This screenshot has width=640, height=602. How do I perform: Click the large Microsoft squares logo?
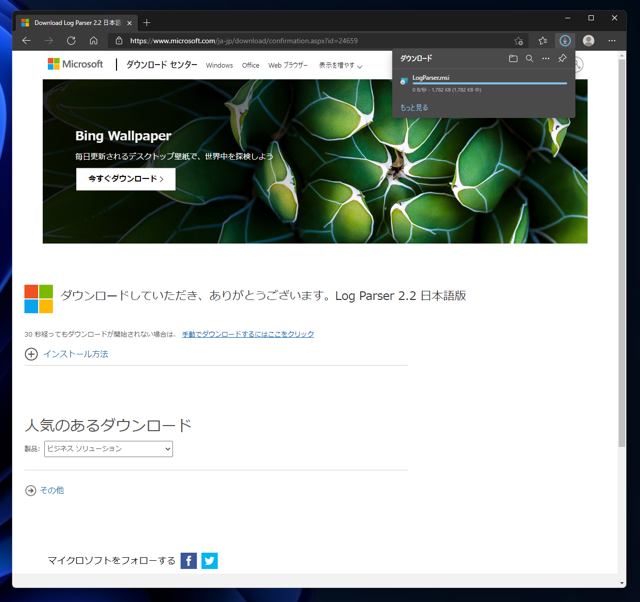39,299
